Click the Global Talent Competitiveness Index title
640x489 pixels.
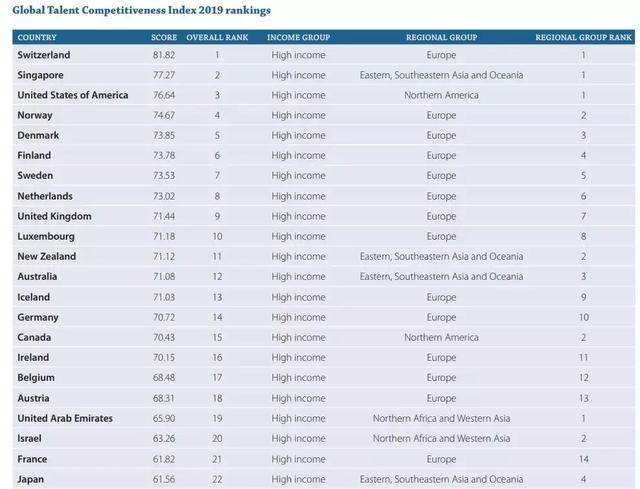[142, 10]
